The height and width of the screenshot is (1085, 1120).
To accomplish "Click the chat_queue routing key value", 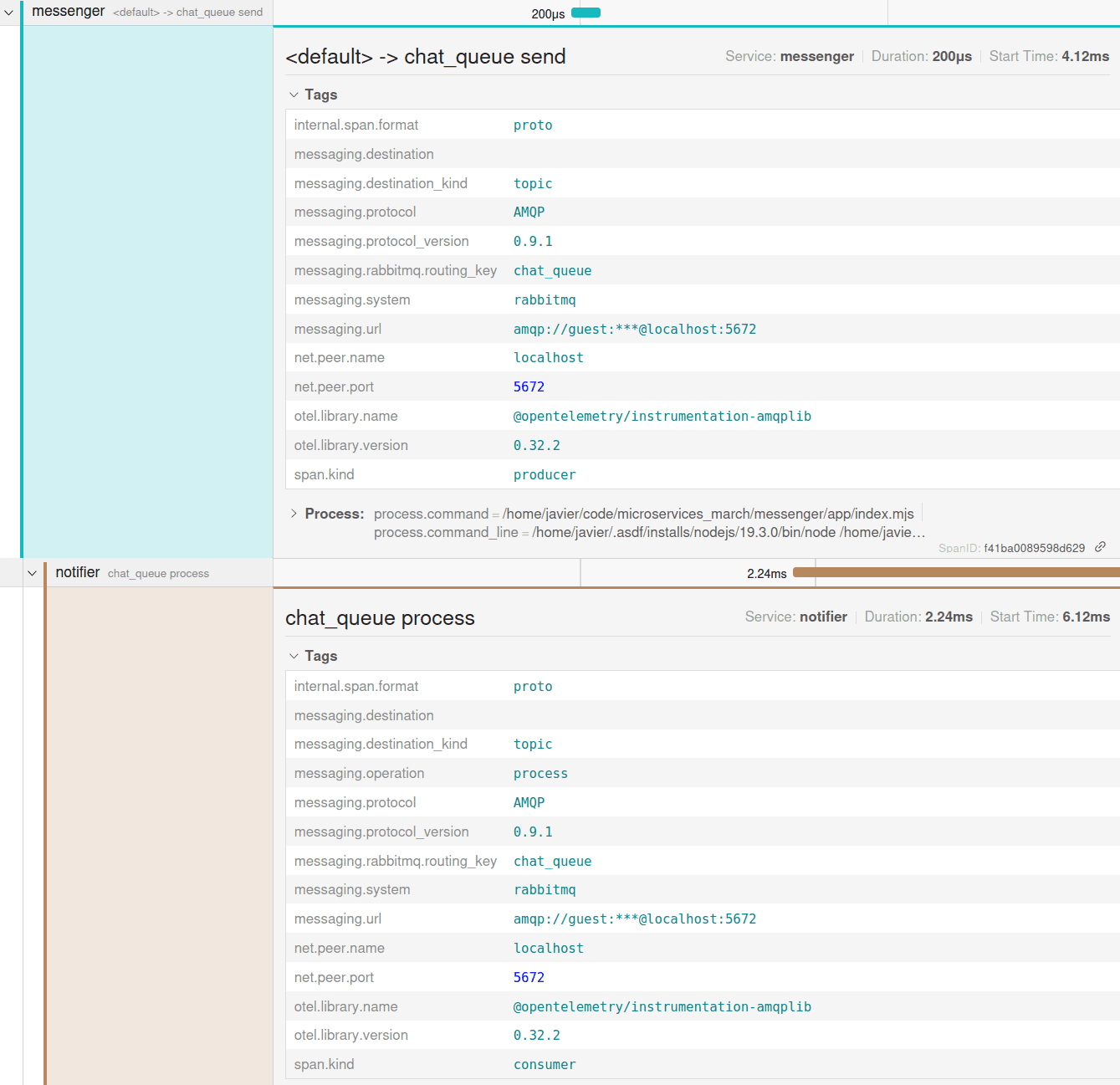I will (x=552, y=269).
